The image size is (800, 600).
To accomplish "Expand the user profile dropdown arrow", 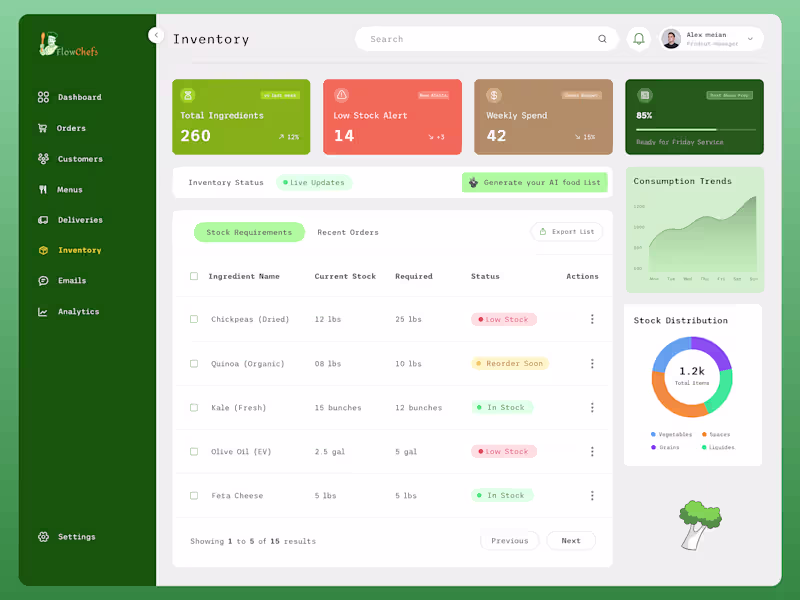I will tap(750, 39).
